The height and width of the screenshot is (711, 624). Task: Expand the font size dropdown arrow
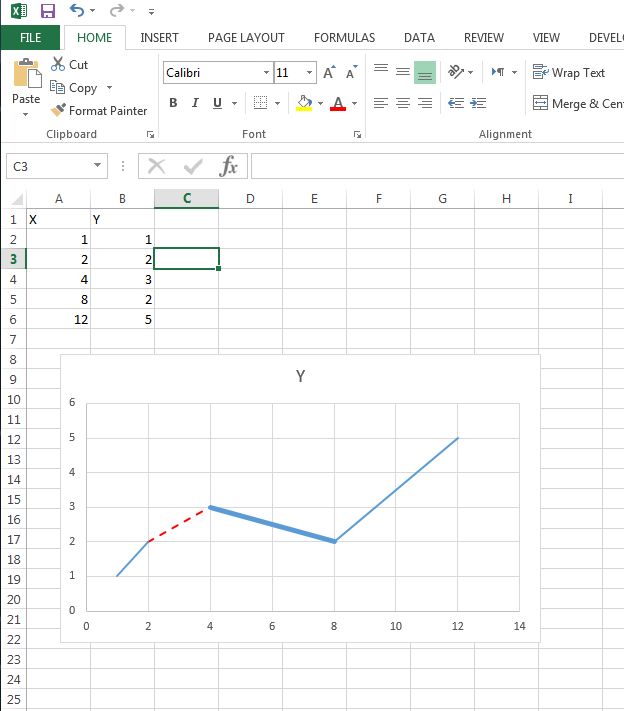coord(309,73)
